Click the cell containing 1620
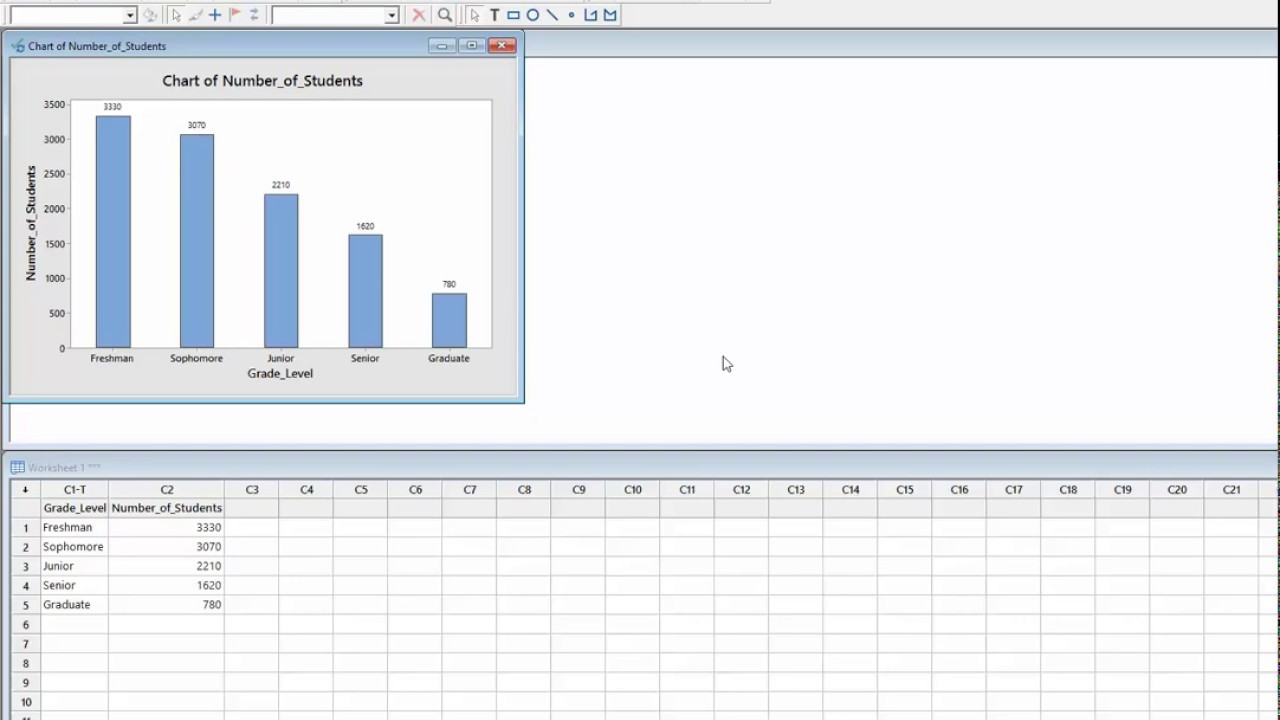This screenshot has height=720, width=1280. click(167, 585)
